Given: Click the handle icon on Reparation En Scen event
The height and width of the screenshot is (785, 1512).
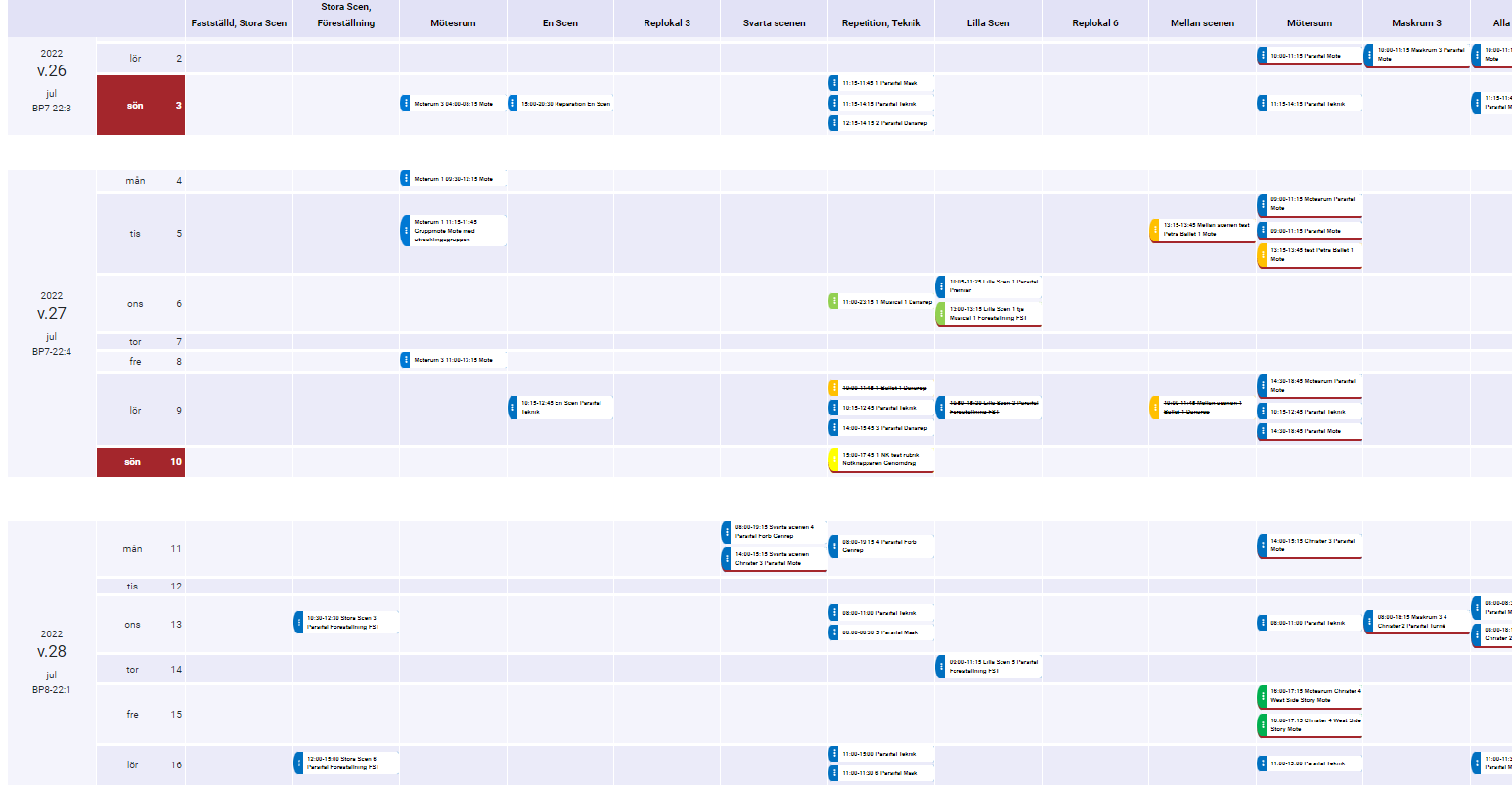Looking at the screenshot, I should pos(511,103).
